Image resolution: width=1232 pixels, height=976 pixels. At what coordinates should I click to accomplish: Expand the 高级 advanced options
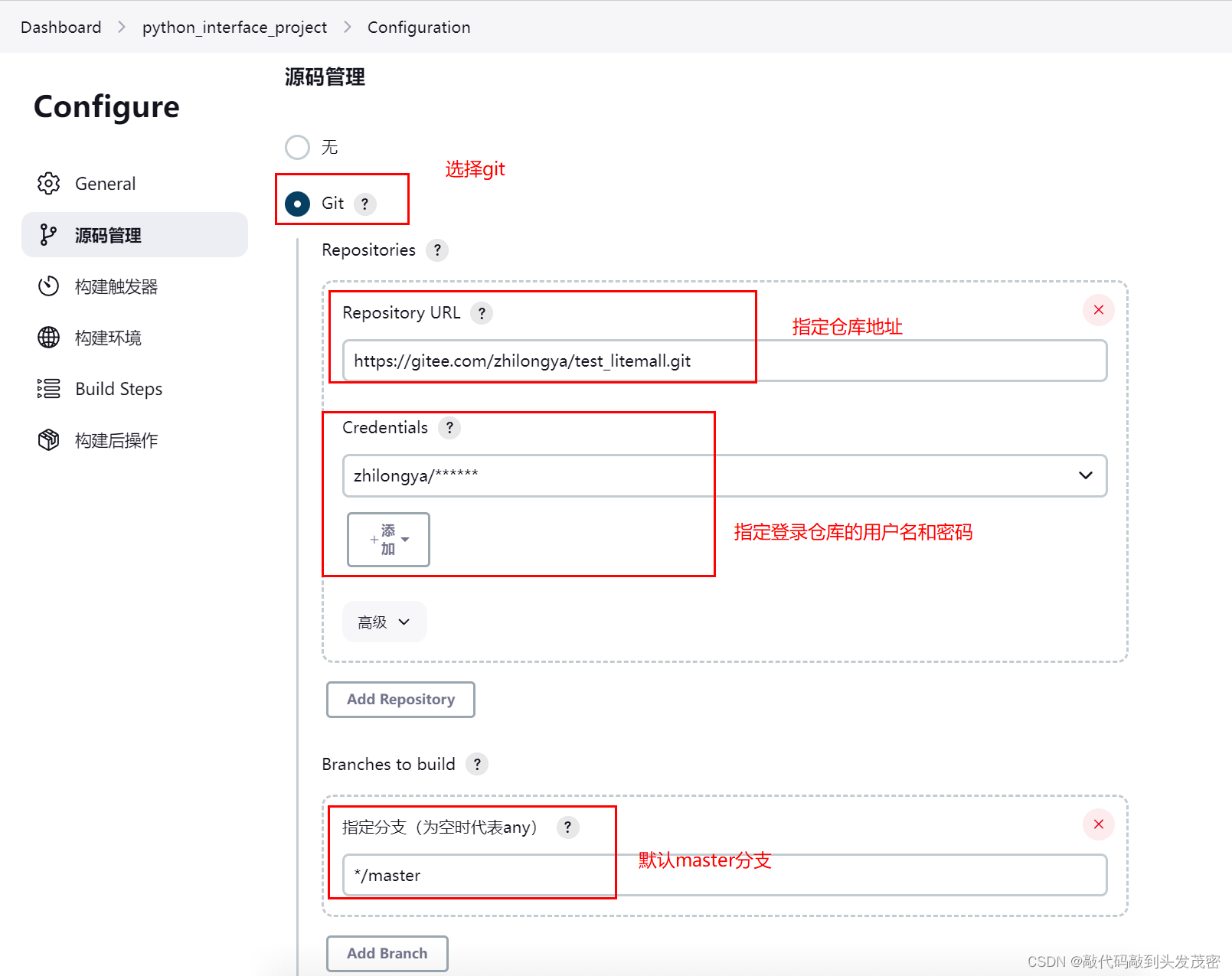click(x=384, y=622)
